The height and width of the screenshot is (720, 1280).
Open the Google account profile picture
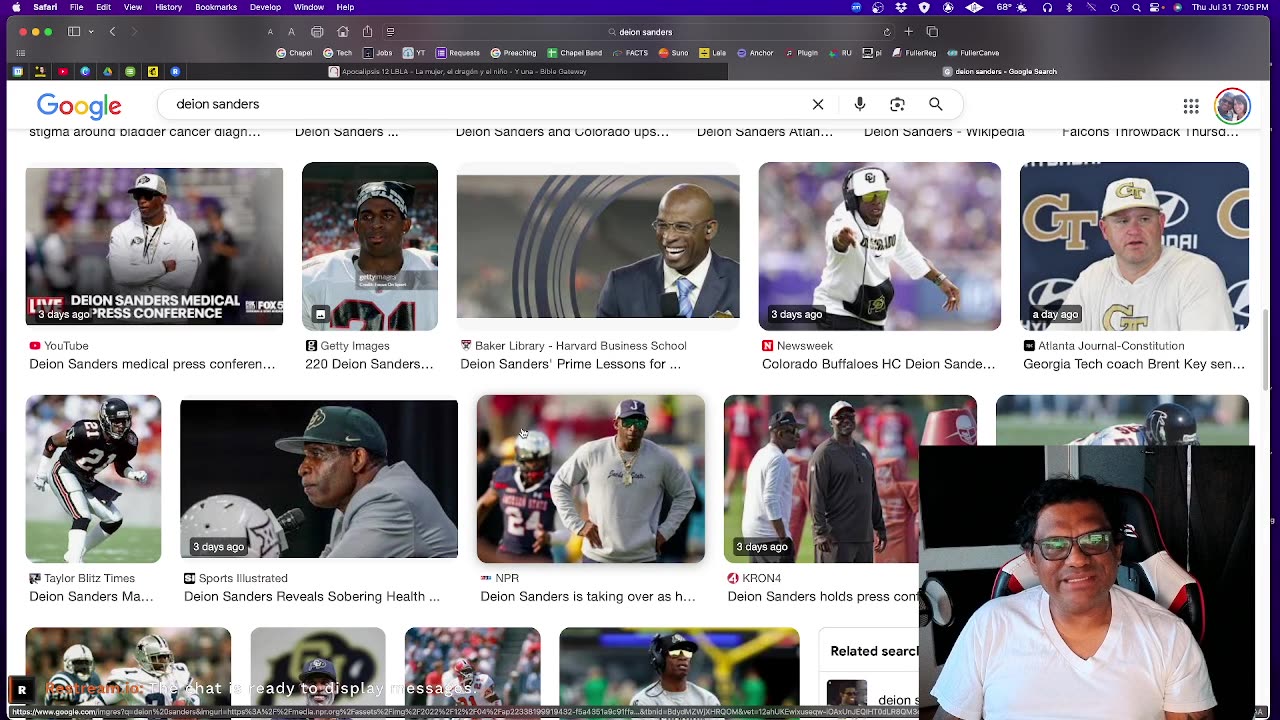pos(1232,105)
